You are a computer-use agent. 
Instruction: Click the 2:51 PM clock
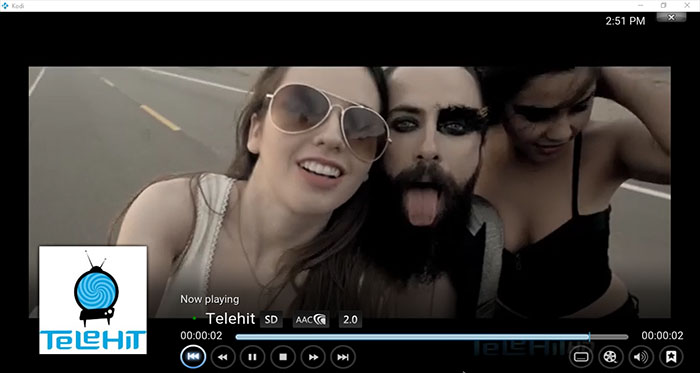(625, 21)
